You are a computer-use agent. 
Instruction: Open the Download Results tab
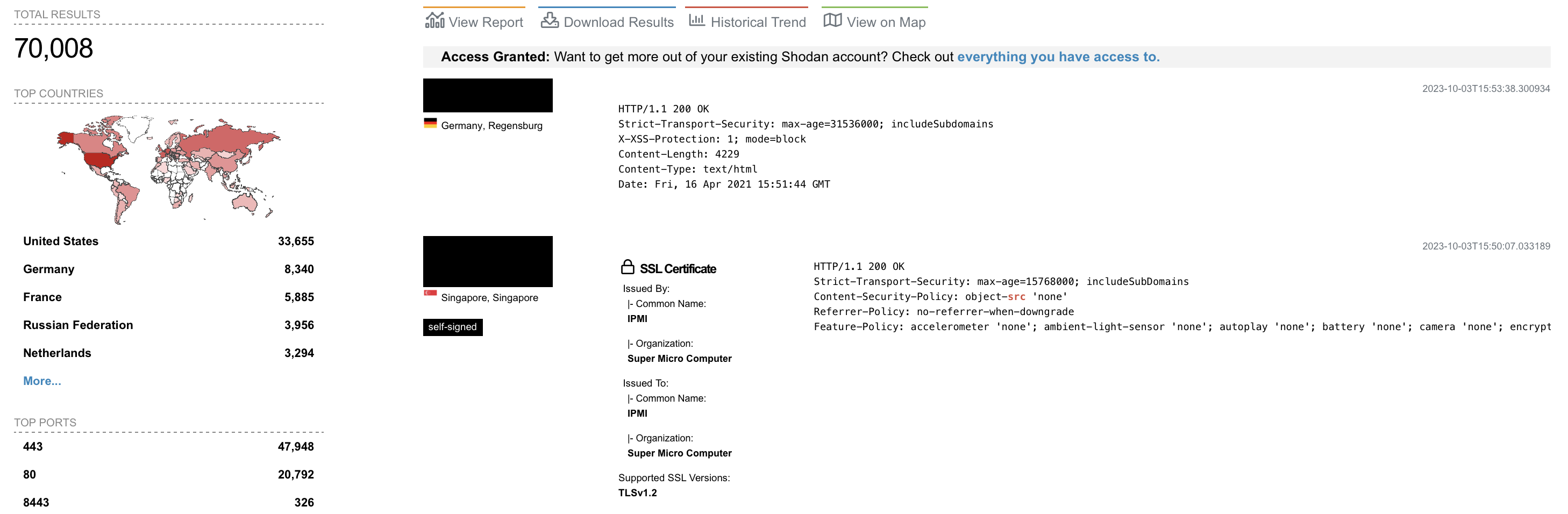click(x=607, y=22)
